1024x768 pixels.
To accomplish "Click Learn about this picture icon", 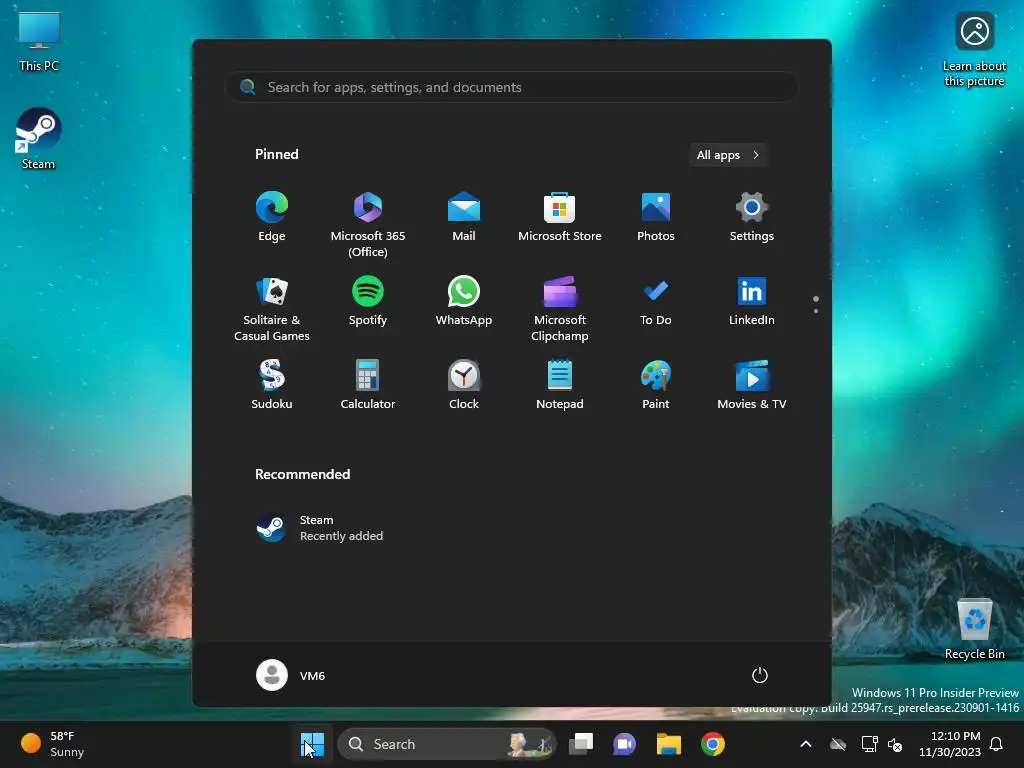I will click(x=974, y=49).
